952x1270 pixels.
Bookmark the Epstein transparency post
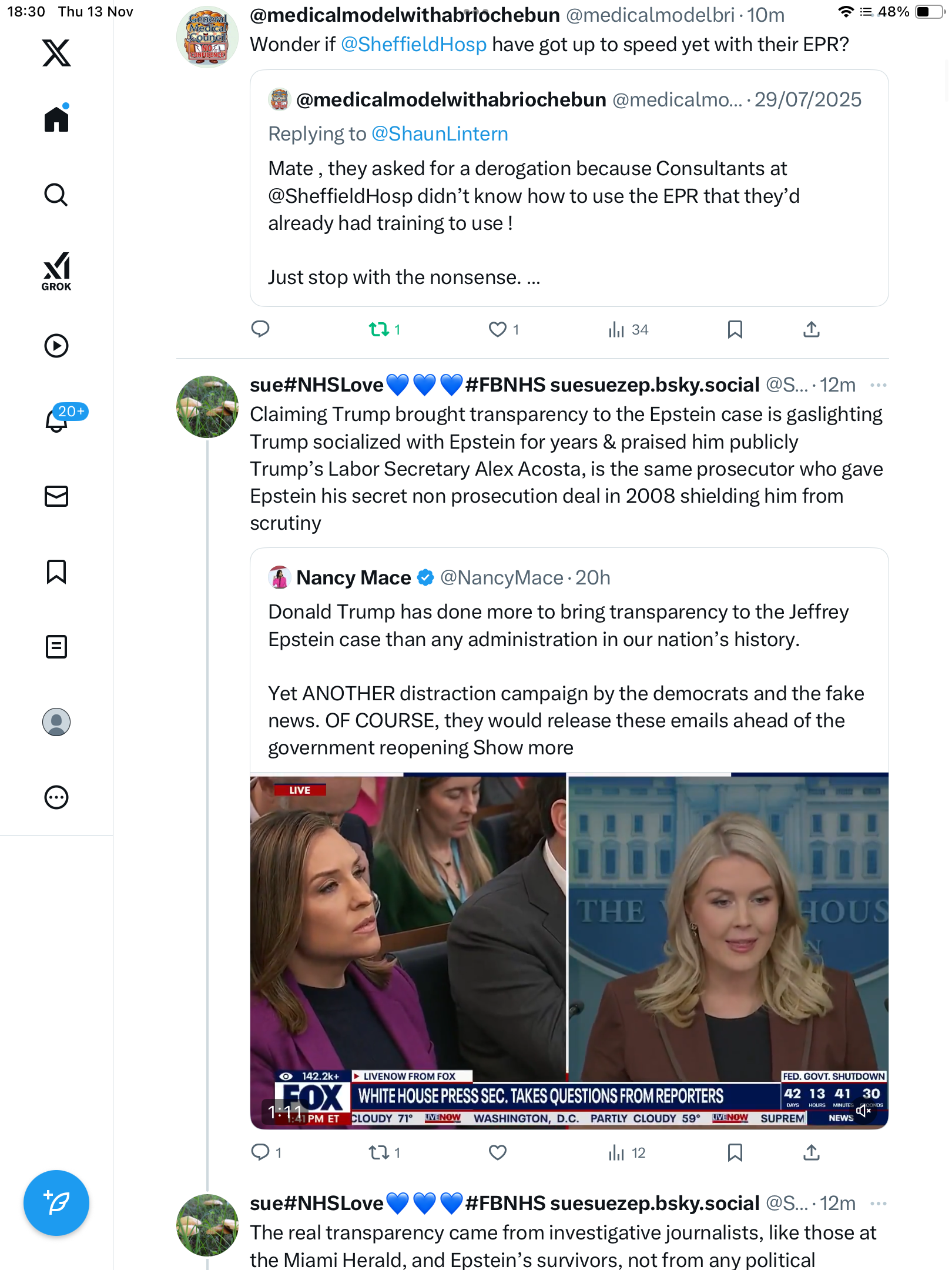[x=735, y=1152]
